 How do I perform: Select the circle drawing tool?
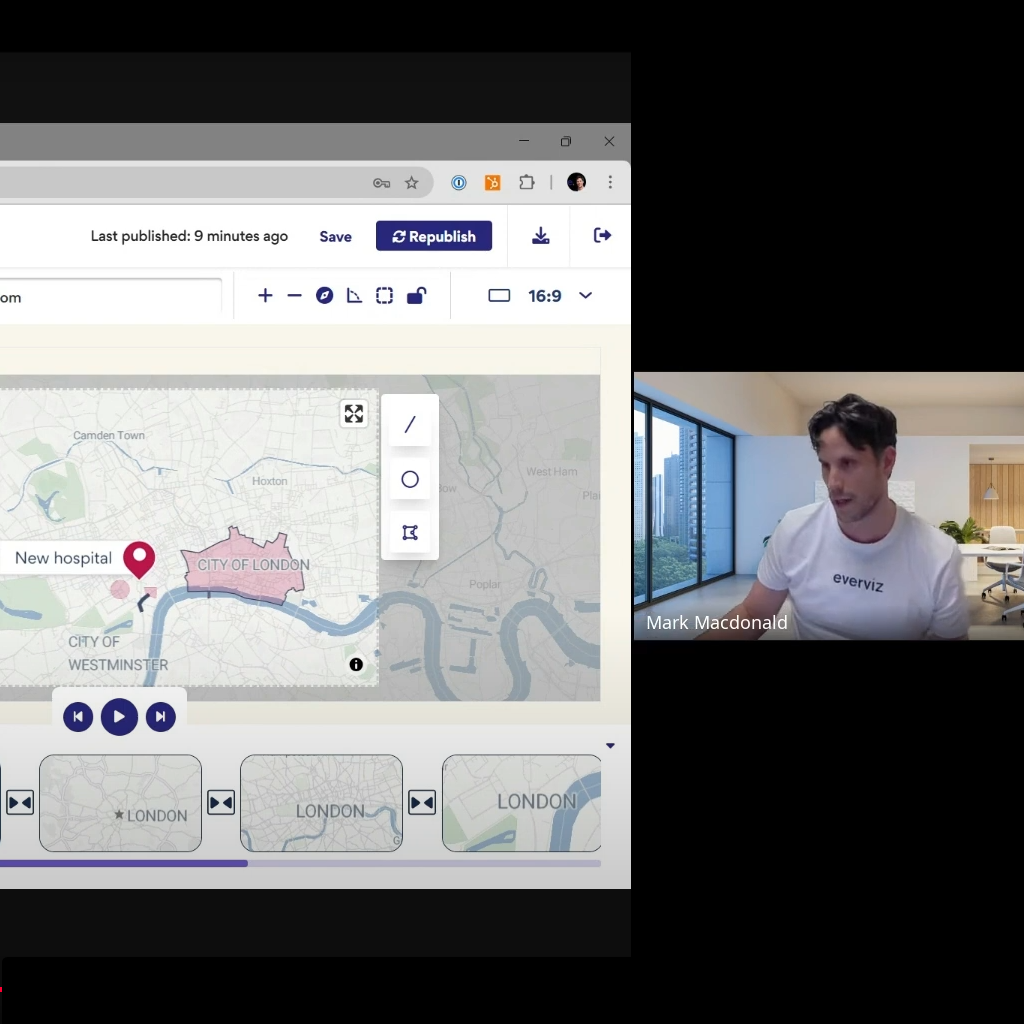(x=410, y=479)
